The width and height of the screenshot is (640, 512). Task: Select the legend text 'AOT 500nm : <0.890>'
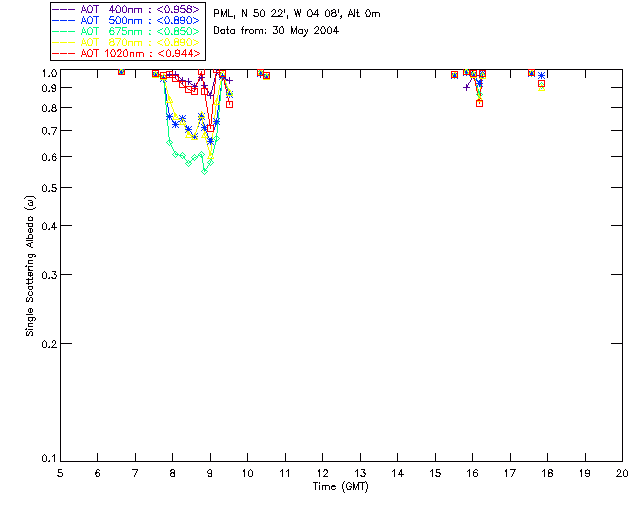click(140, 20)
